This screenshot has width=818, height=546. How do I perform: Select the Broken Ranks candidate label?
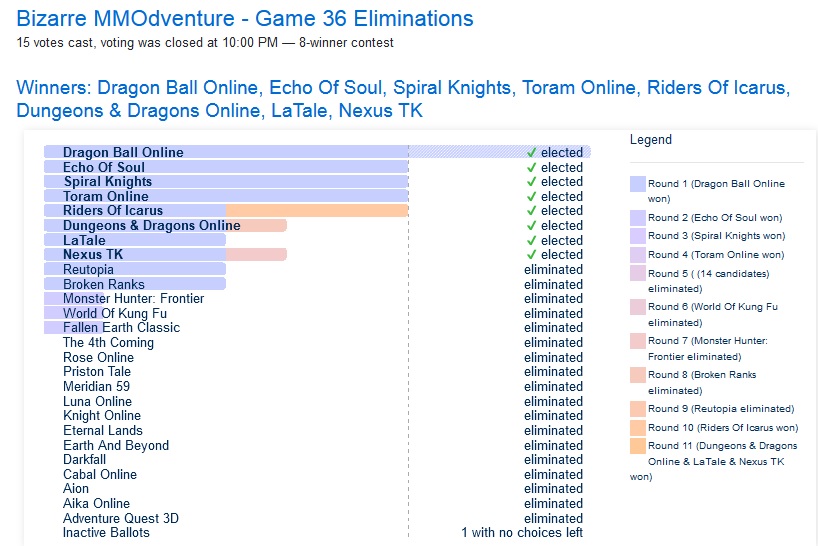coord(104,284)
